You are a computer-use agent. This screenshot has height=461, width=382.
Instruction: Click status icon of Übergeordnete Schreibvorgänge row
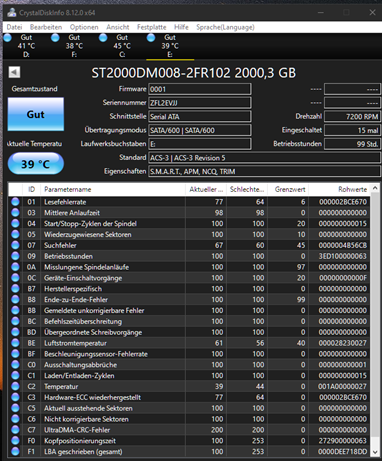coord(15,332)
